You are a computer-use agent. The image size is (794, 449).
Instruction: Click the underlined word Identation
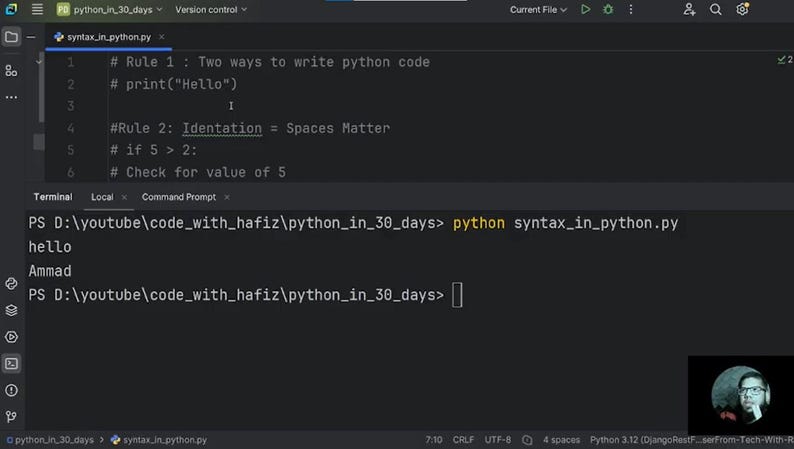(222, 128)
